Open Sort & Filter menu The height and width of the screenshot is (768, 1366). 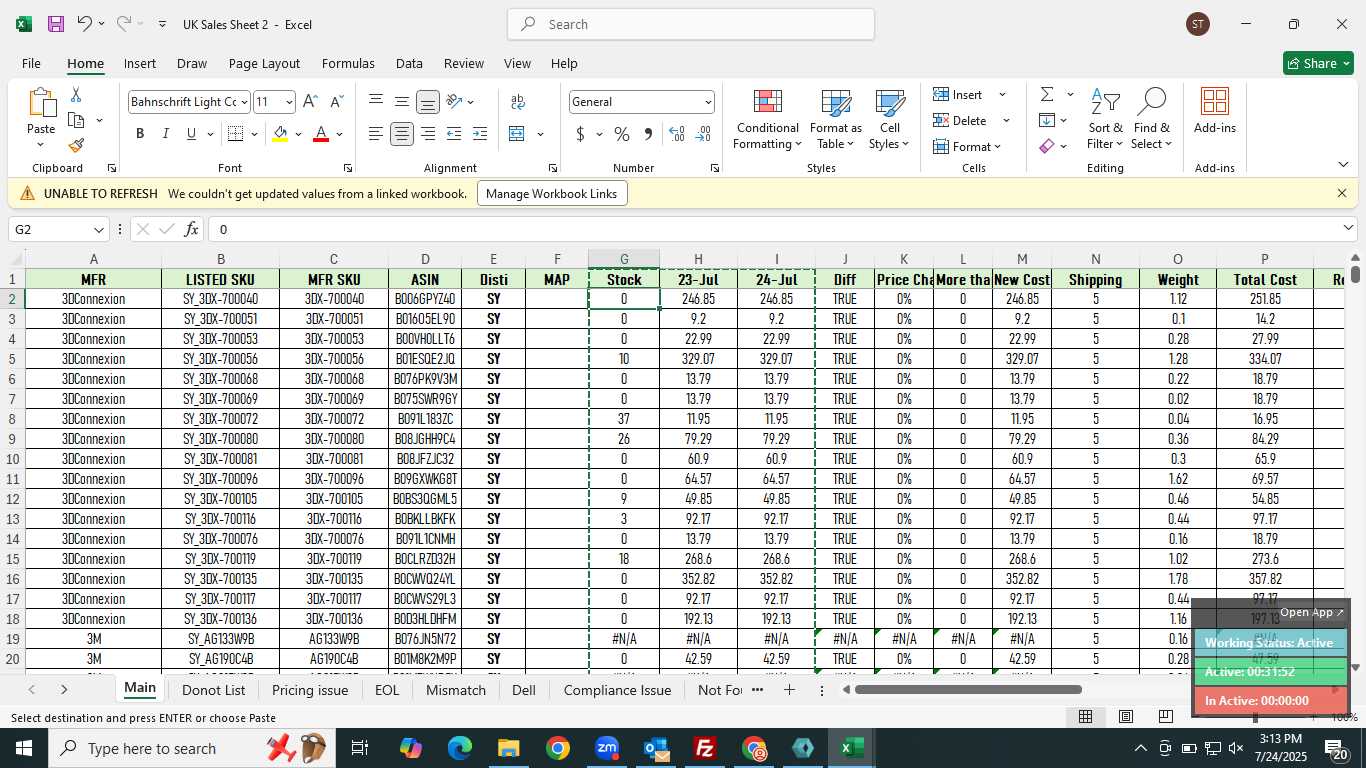tap(1105, 120)
